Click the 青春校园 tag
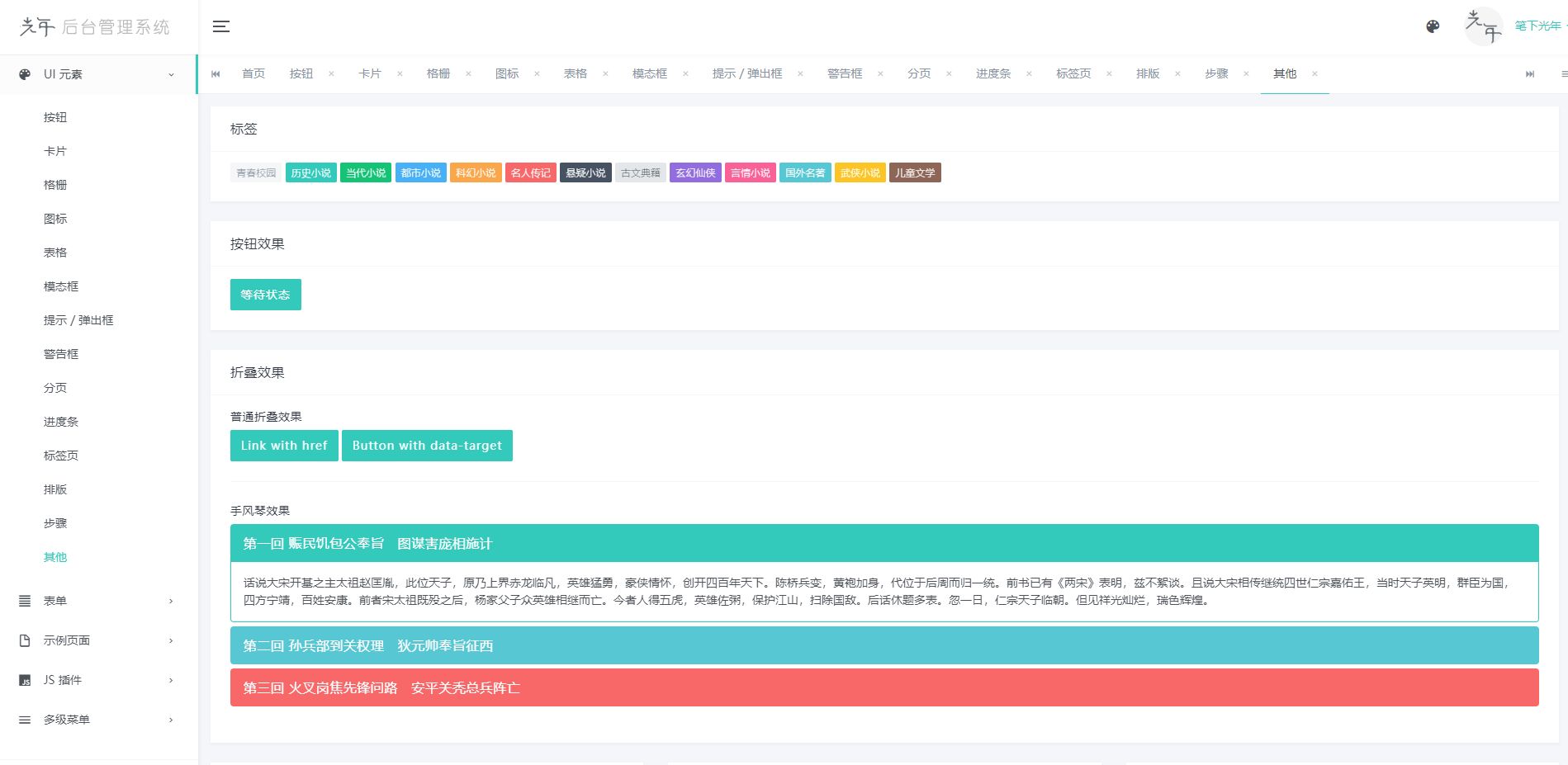This screenshot has height=765, width=1568. click(256, 172)
